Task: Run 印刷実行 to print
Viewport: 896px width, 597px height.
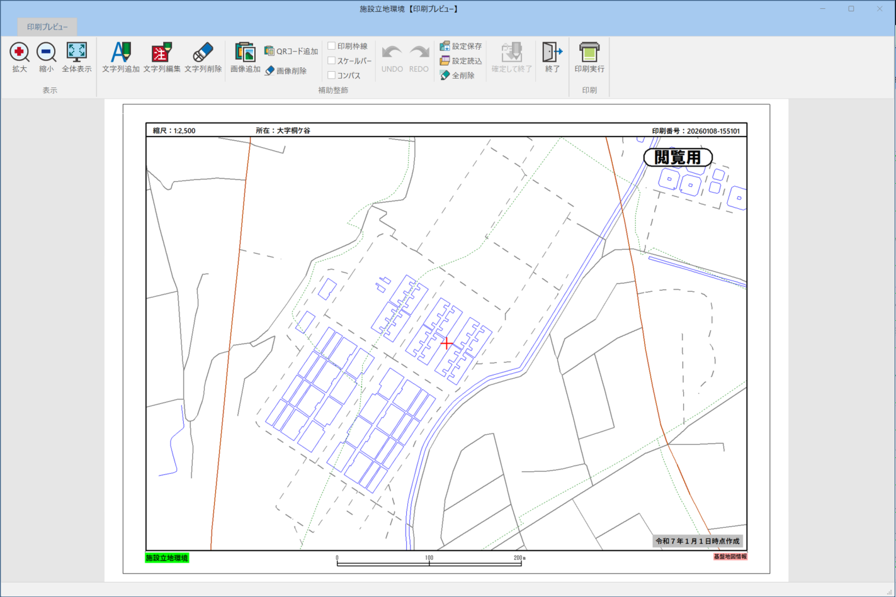Action: pyautogui.click(x=589, y=56)
